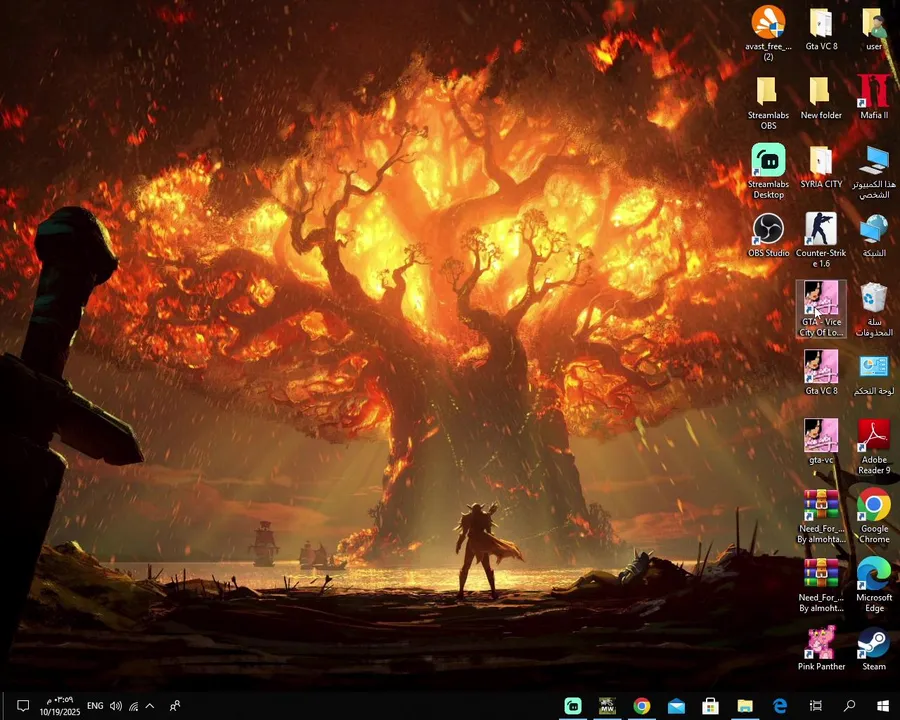Open the Google Chrome desktop shortcut
The image size is (900, 720).
point(874,516)
